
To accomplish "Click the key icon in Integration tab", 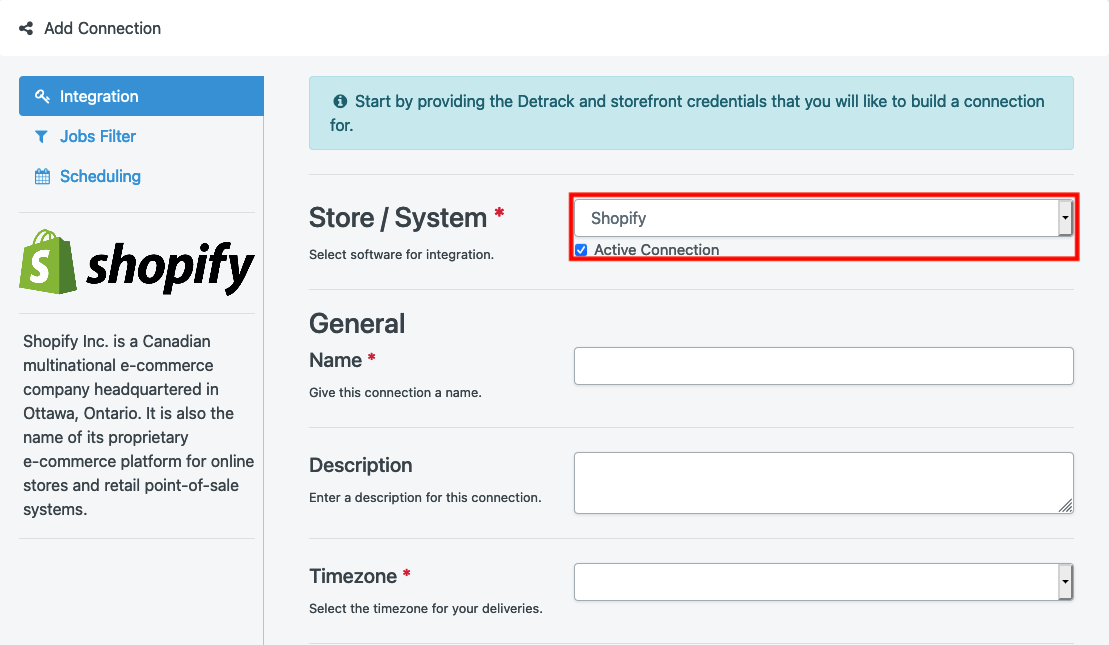I will 42,96.
